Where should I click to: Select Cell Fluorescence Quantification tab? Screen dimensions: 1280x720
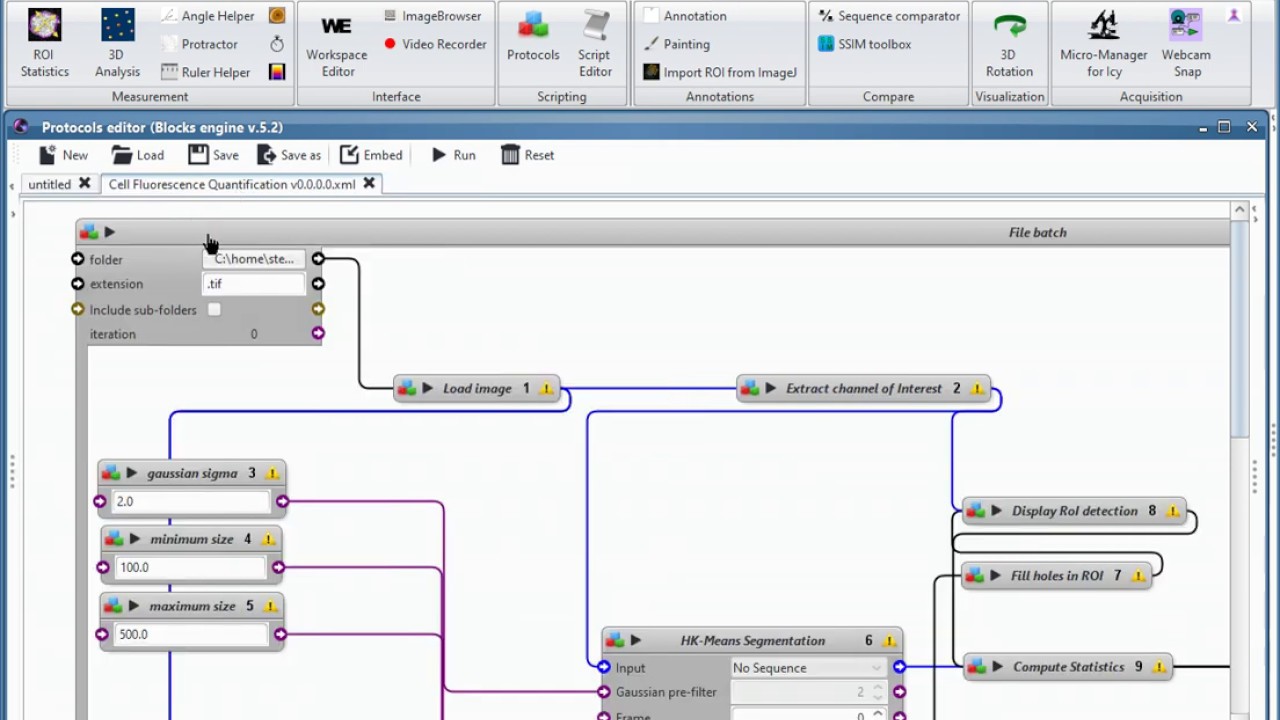pos(232,184)
